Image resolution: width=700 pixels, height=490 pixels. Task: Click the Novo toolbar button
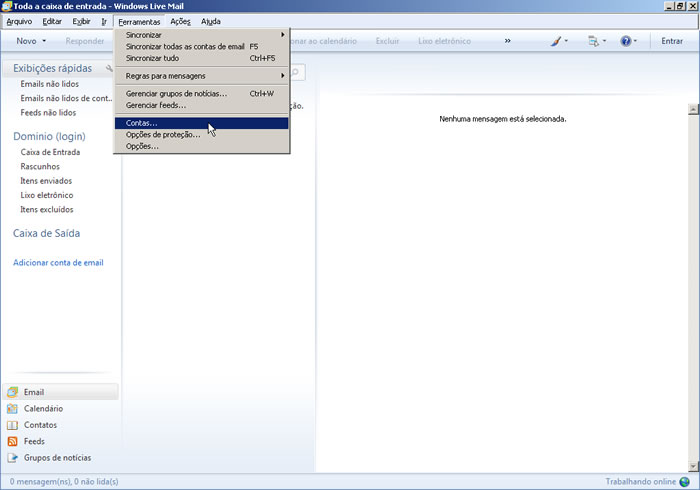[26, 41]
